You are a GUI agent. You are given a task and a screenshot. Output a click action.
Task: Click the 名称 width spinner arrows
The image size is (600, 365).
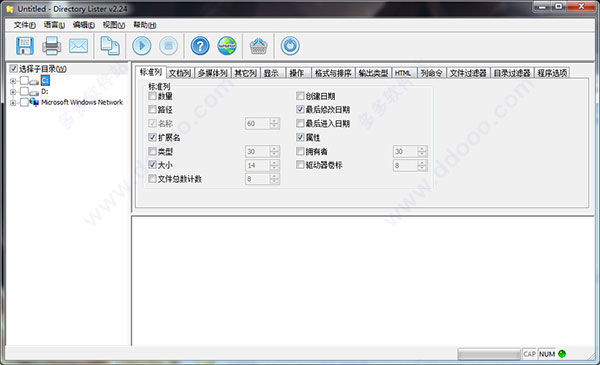pos(274,123)
